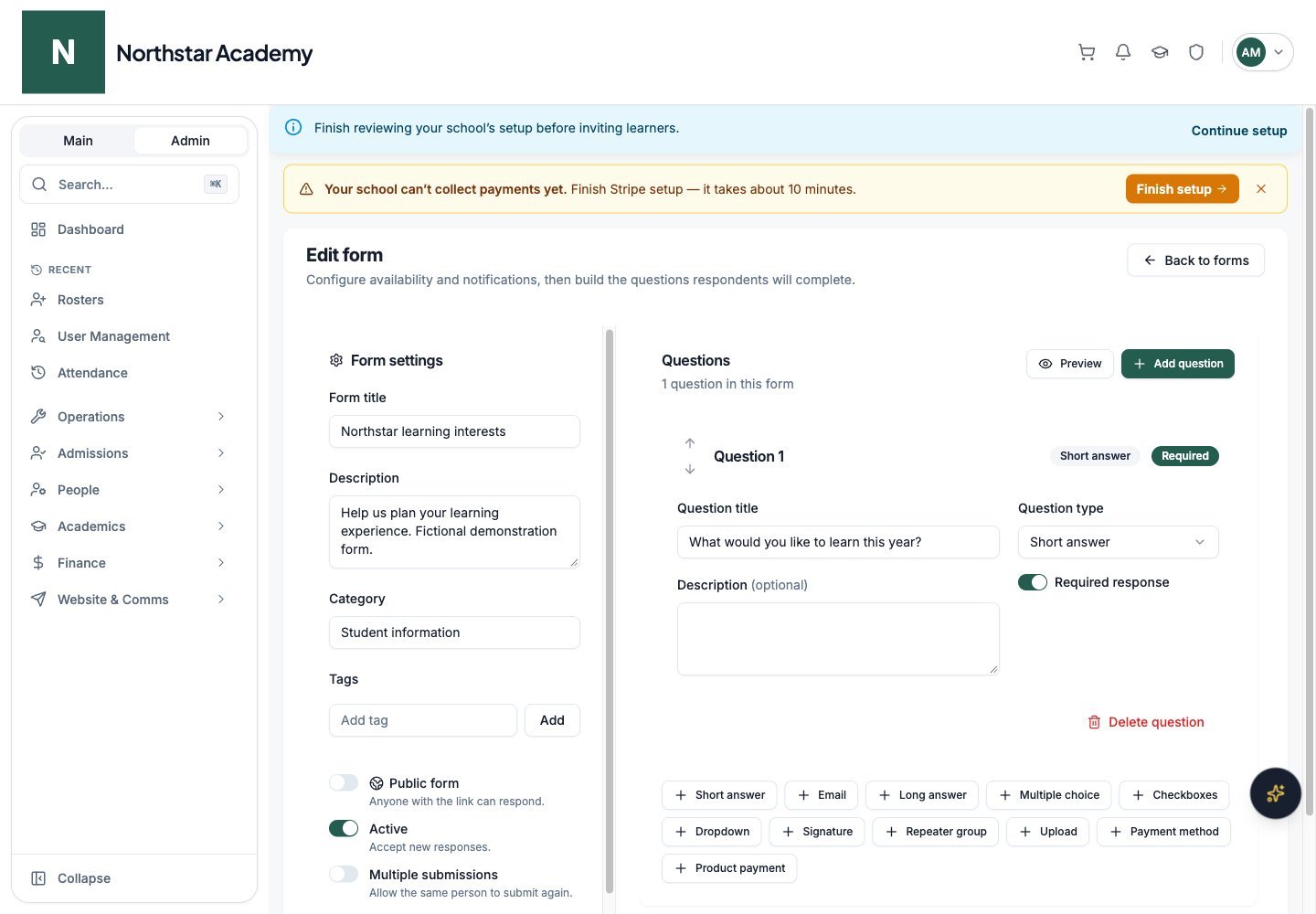The width and height of the screenshot is (1316, 914).
Task: Switch to the Admin tab
Action: click(190, 141)
